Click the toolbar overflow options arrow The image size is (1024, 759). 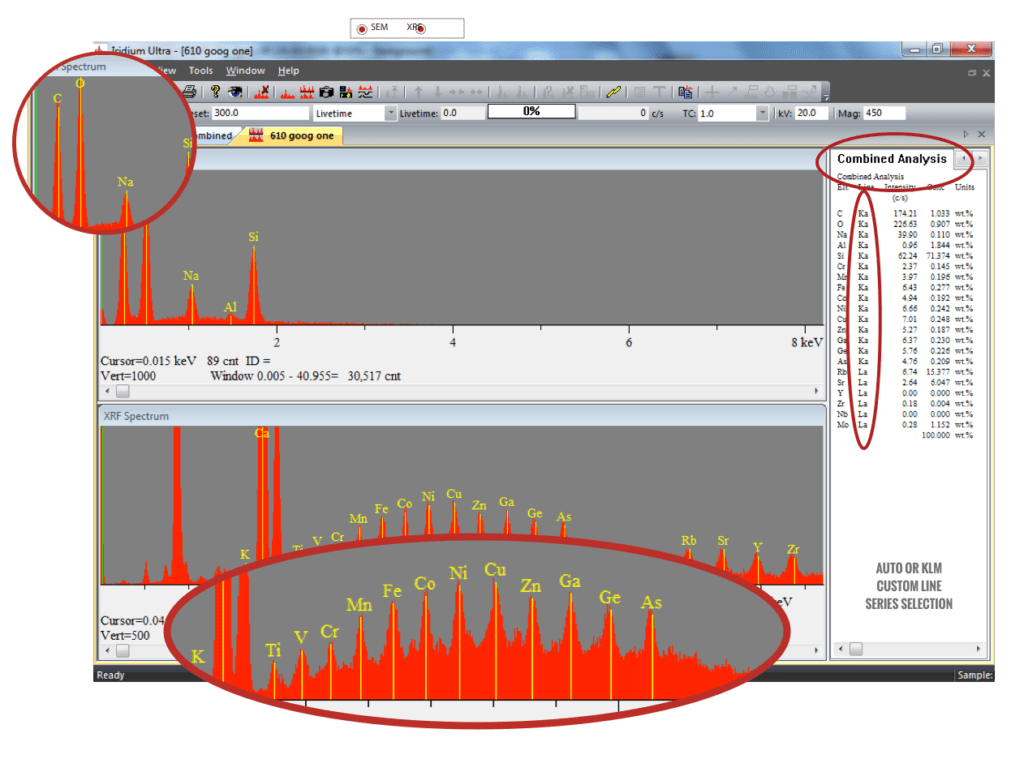point(825,96)
